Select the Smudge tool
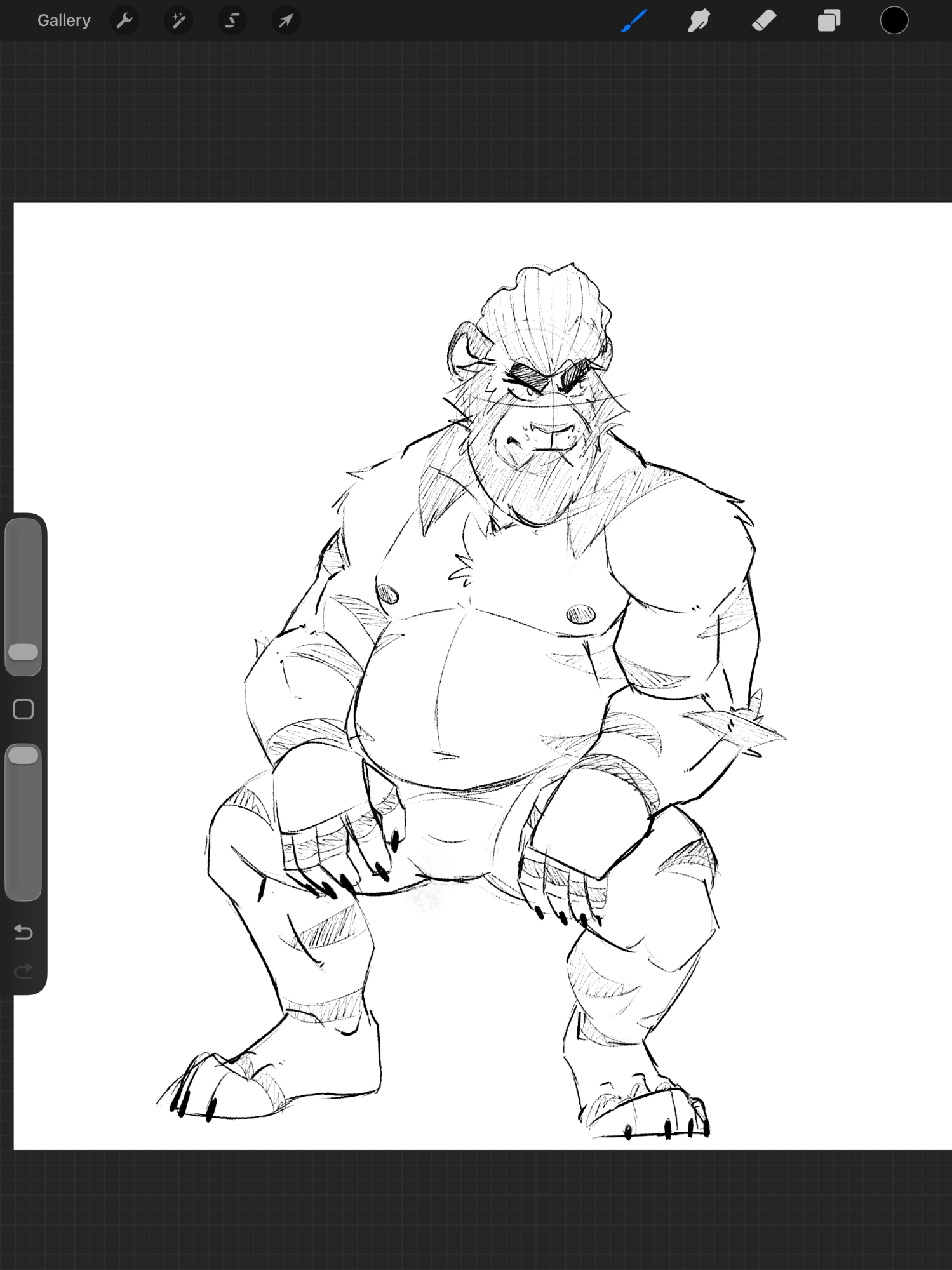952x1270 pixels. 699,21
